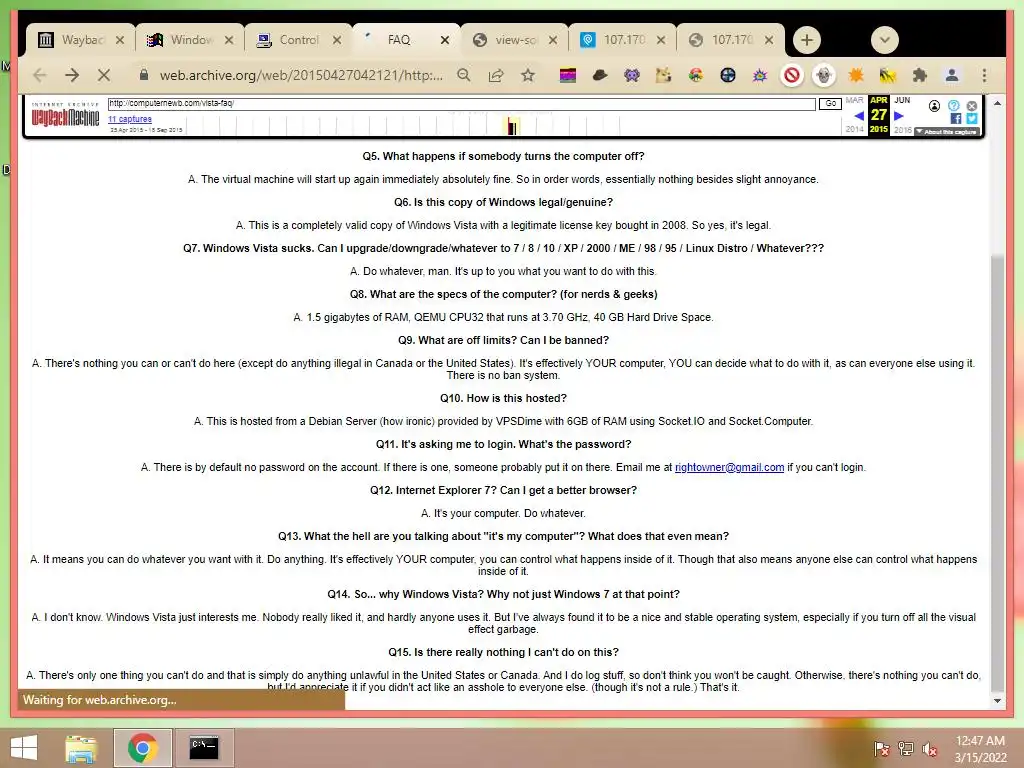
Task: Go to the previous capture arrow
Action: pos(859,116)
